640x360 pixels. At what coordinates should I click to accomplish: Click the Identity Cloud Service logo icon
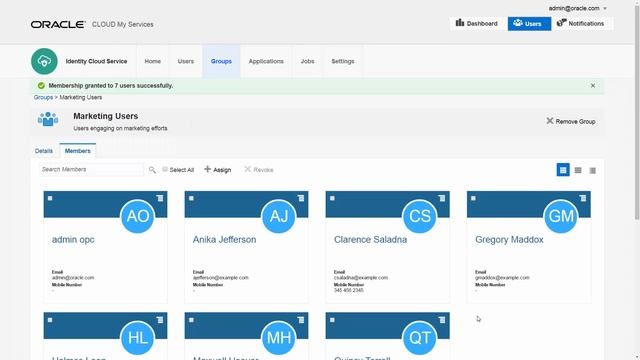(x=44, y=61)
